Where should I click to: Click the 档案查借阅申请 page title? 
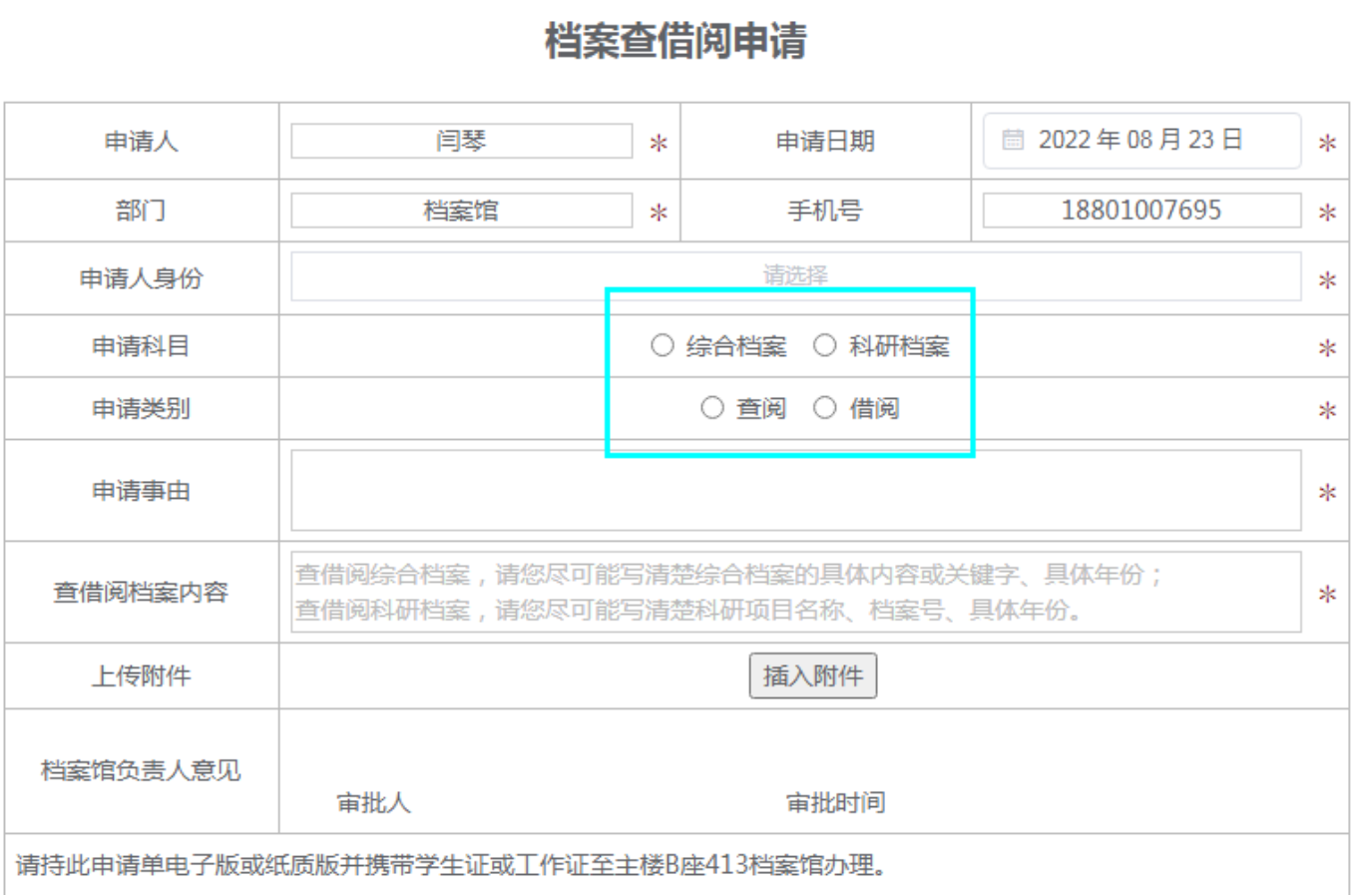[676, 42]
